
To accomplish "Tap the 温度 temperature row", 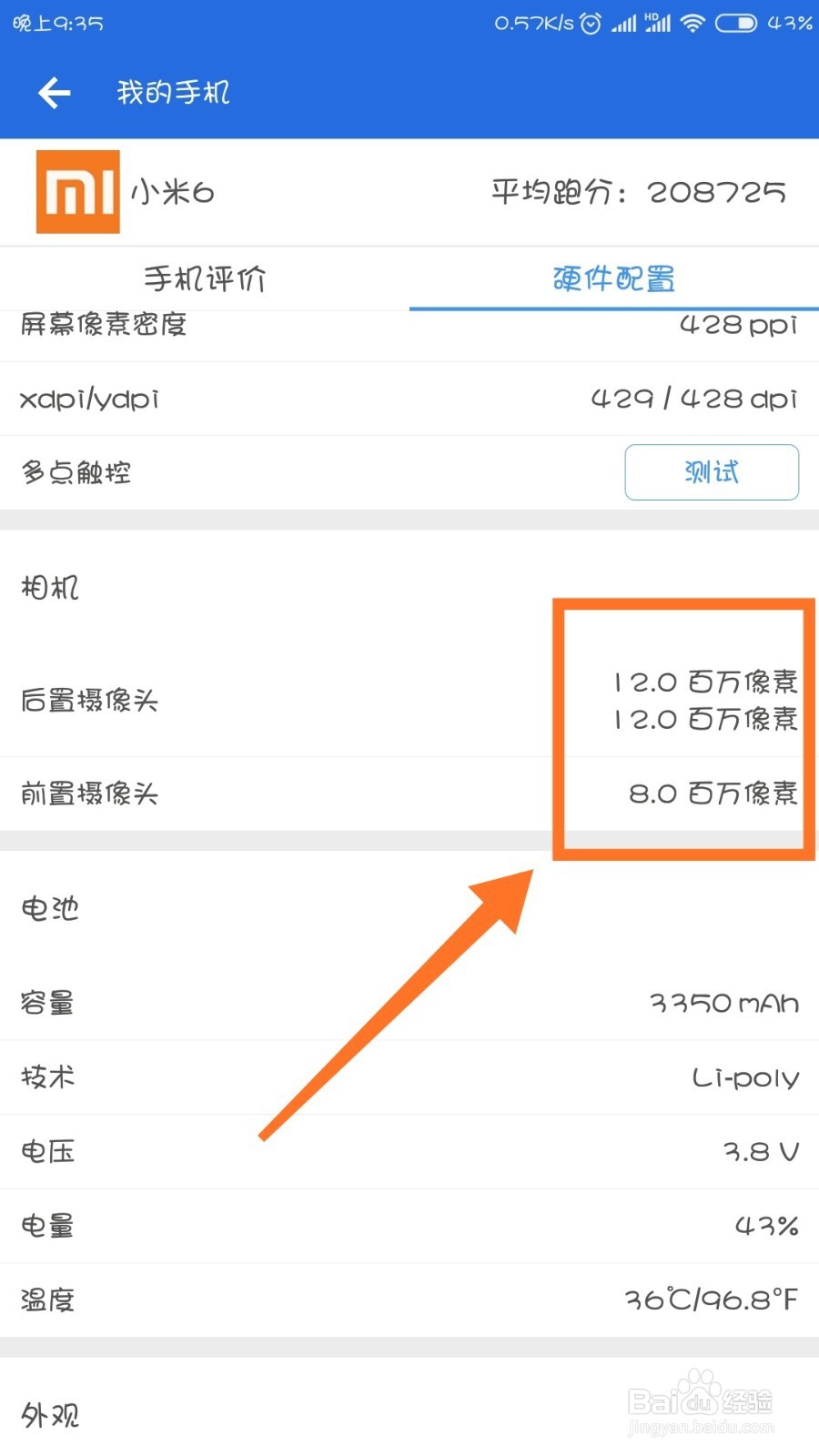I will 409,1300.
